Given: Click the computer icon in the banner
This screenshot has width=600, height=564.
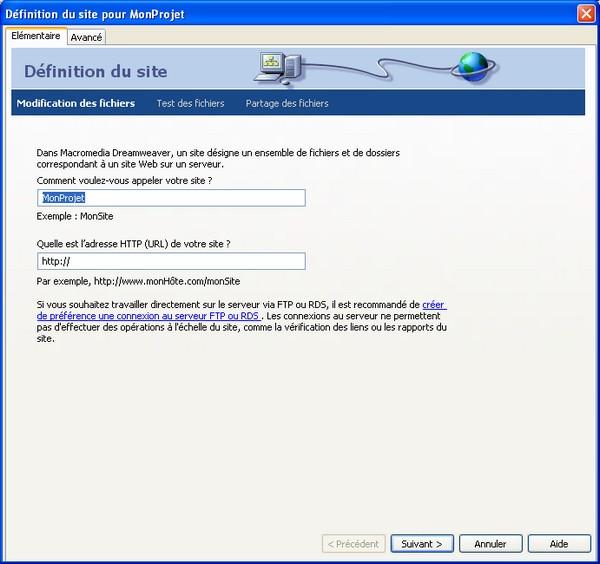Looking at the screenshot, I should click(x=279, y=68).
